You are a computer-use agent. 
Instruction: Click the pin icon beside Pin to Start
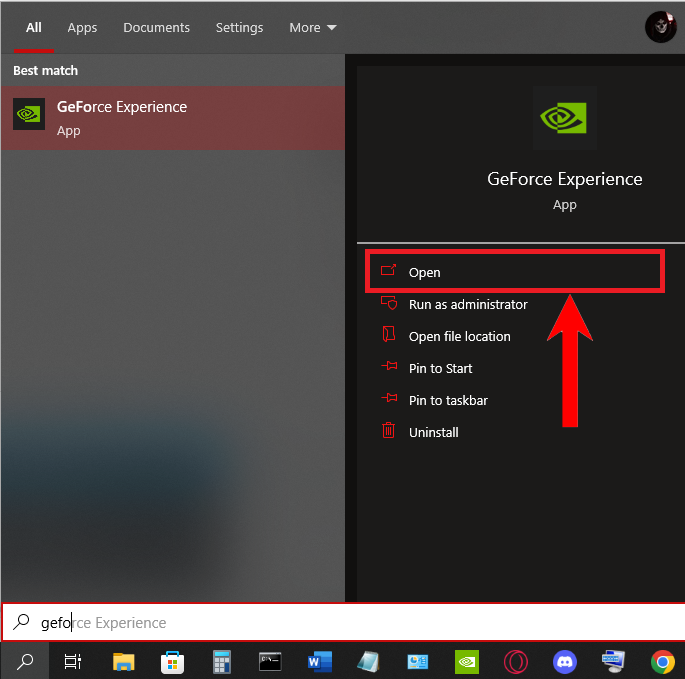(x=389, y=366)
